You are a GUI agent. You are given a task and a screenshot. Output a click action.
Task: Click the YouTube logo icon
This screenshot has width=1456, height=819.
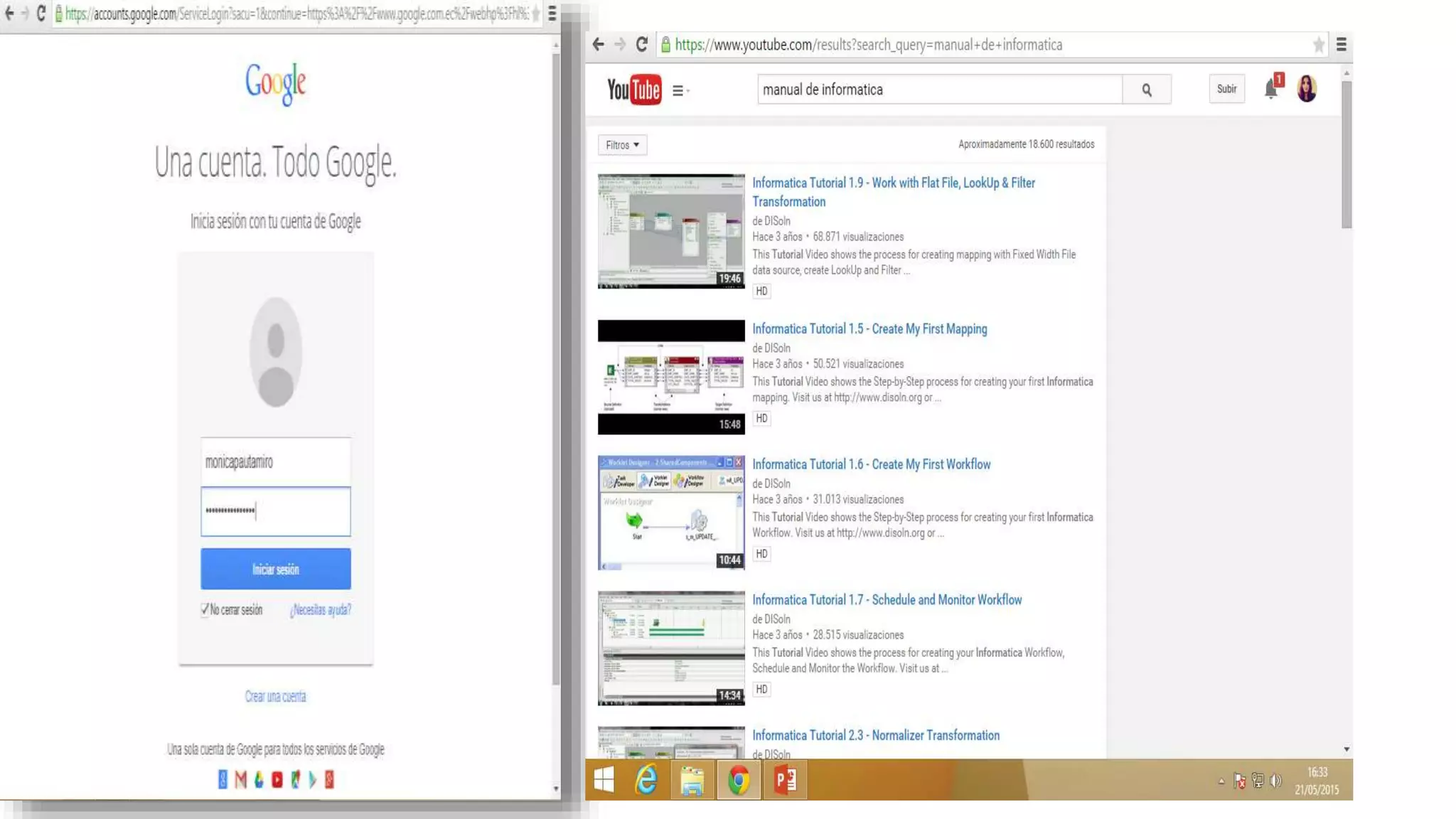pyautogui.click(x=633, y=90)
